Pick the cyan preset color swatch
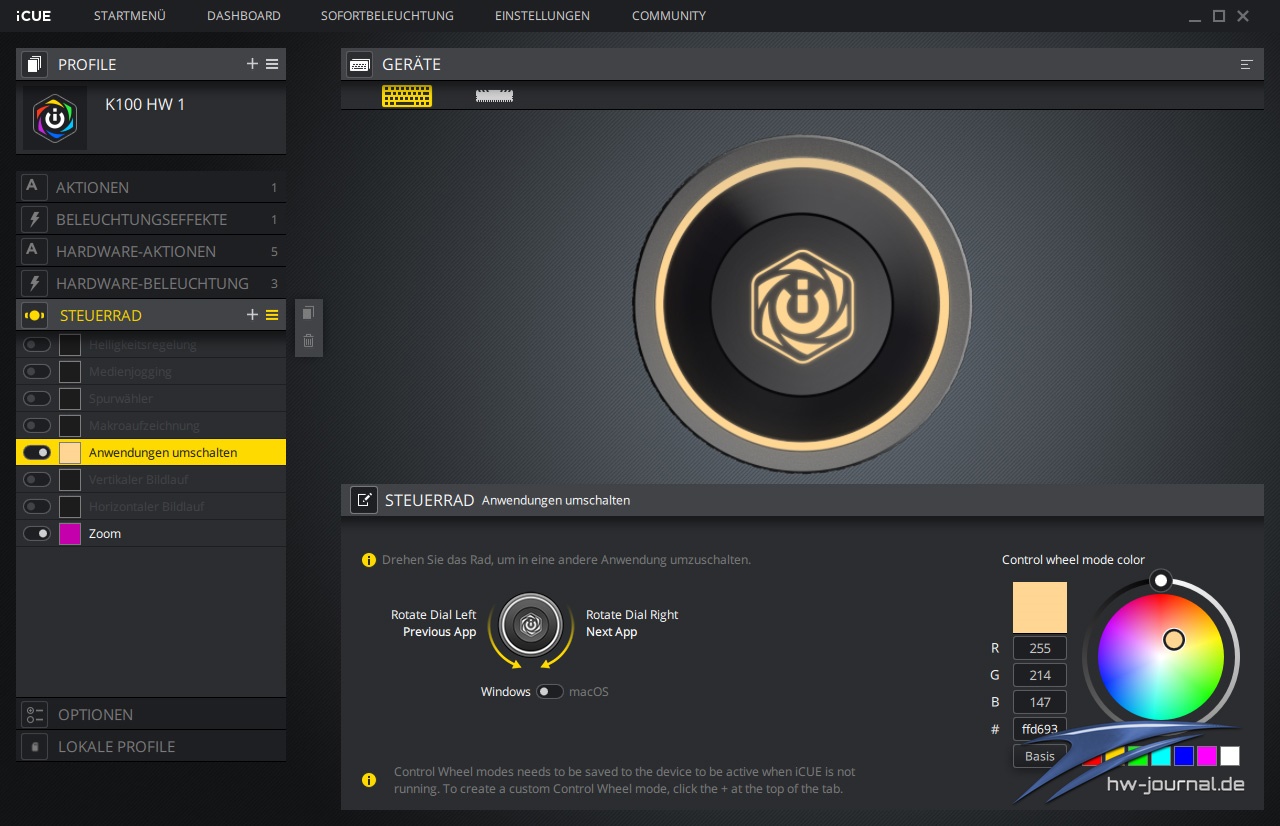The image size is (1280, 826). (1161, 756)
